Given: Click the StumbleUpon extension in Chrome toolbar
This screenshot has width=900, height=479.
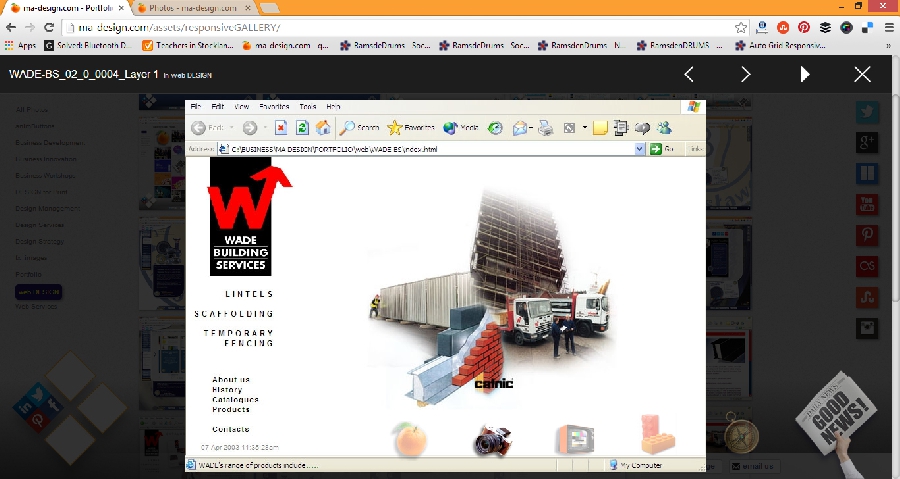Looking at the screenshot, I should pyautogui.click(x=783, y=27).
